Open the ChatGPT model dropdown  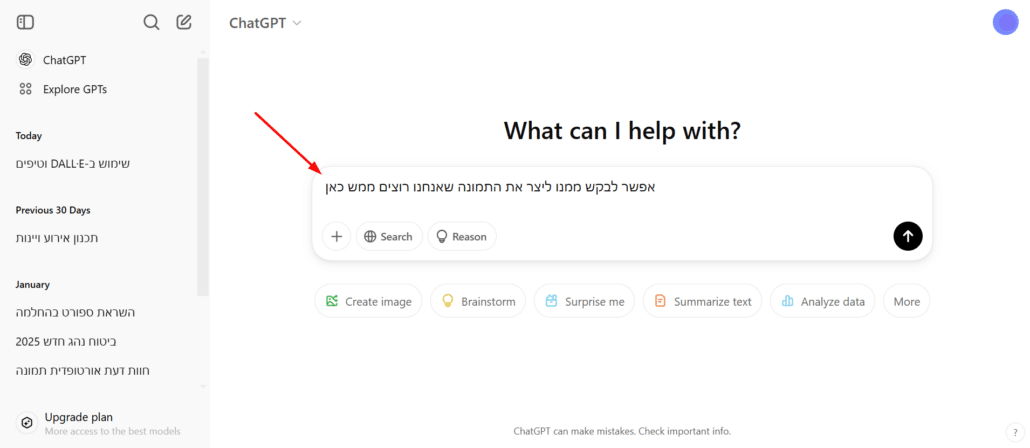(x=265, y=23)
